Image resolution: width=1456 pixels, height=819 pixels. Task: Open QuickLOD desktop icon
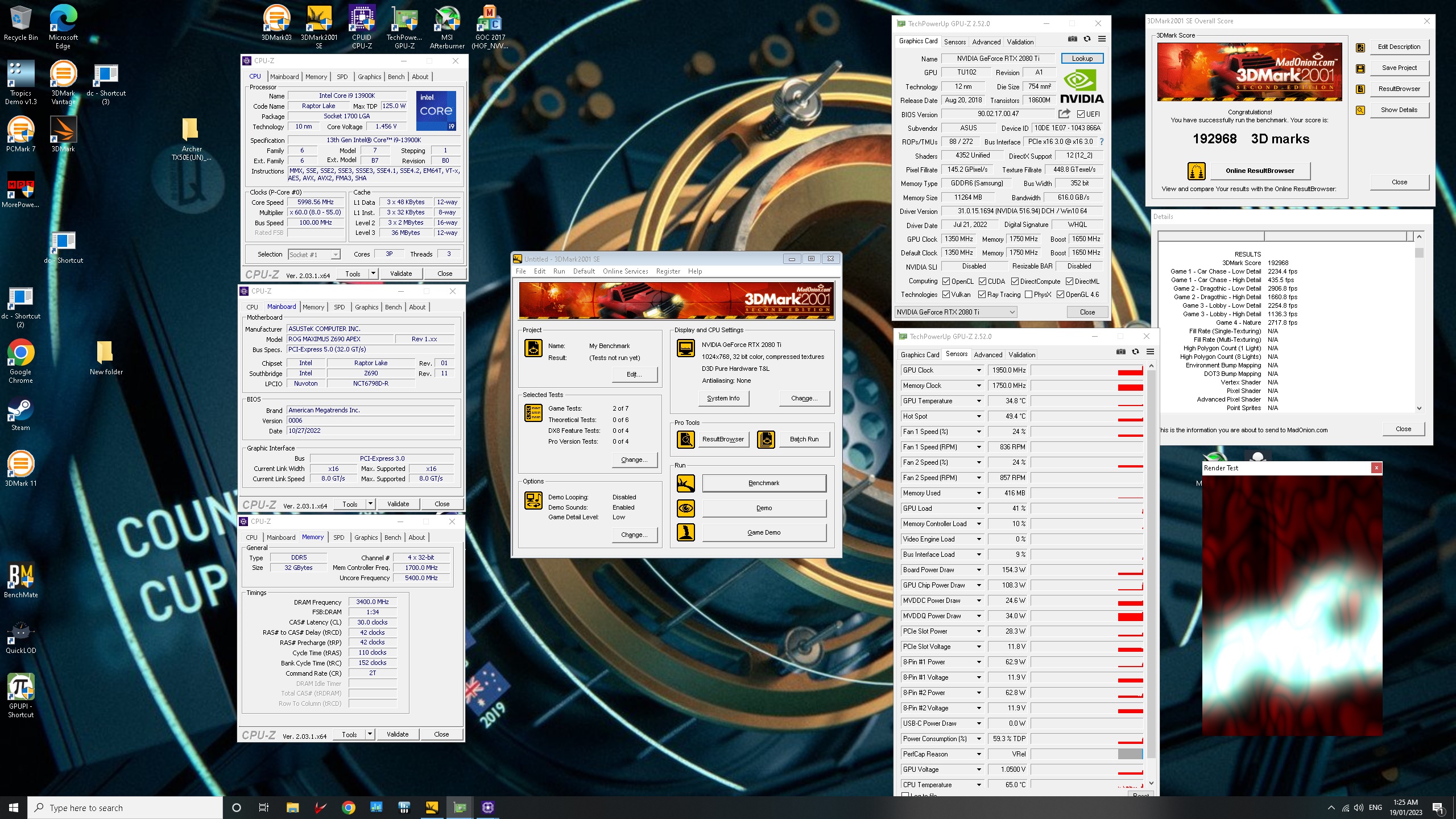click(x=21, y=636)
